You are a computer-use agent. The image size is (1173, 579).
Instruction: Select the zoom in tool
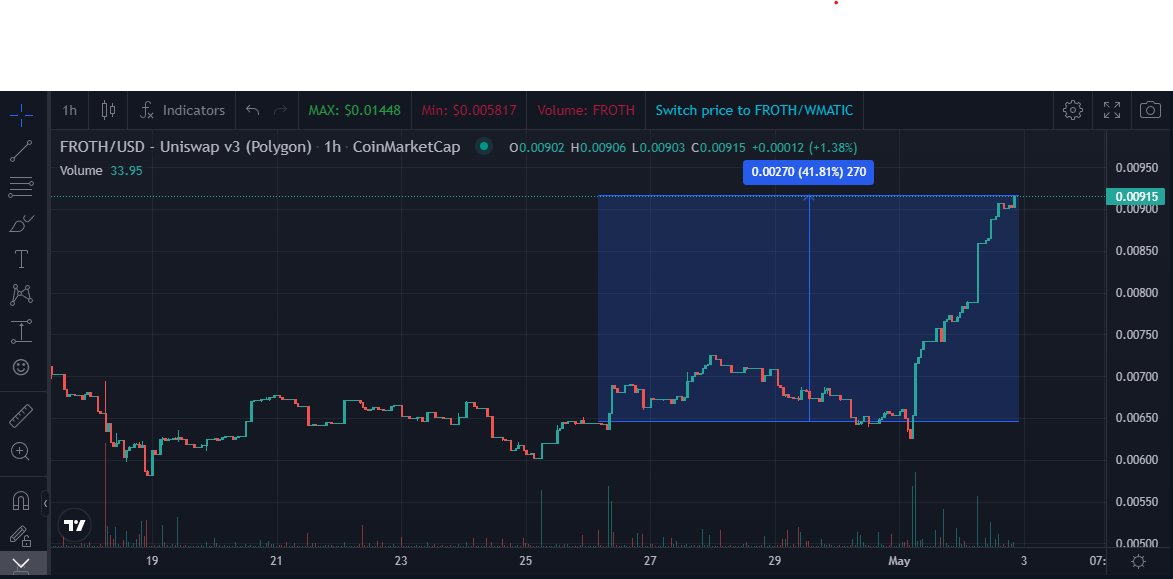click(x=21, y=451)
